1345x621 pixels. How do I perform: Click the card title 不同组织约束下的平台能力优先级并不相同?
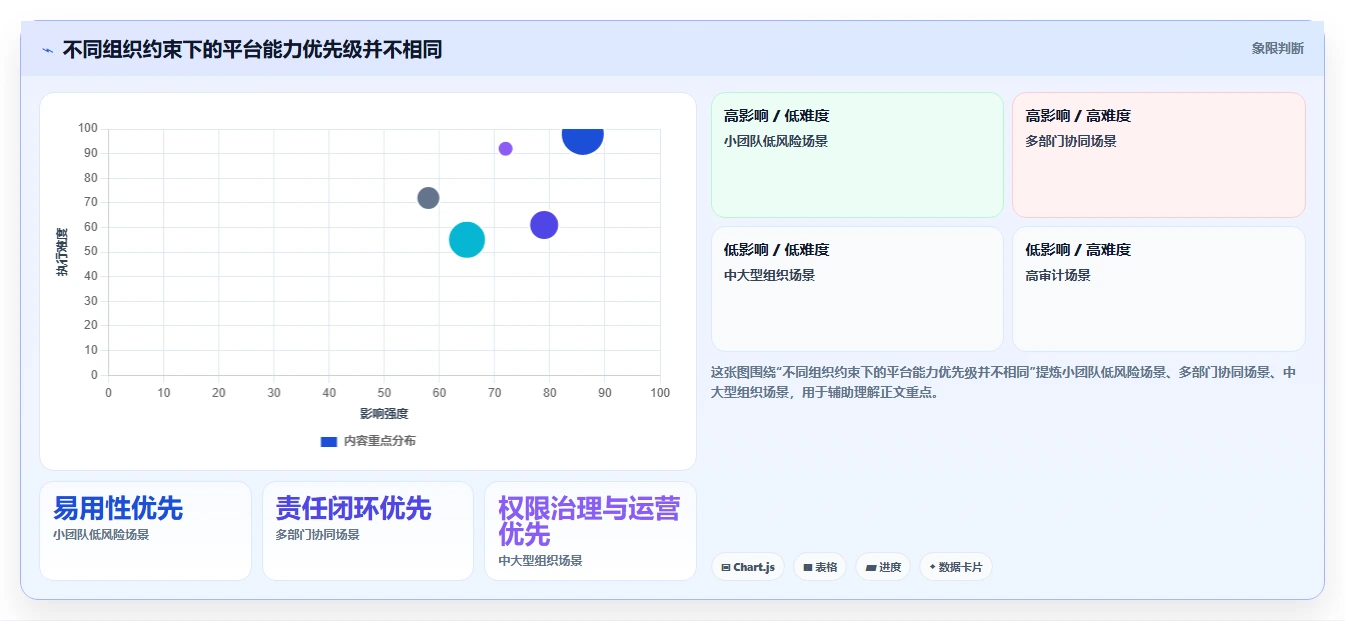[x=252, y=49]
